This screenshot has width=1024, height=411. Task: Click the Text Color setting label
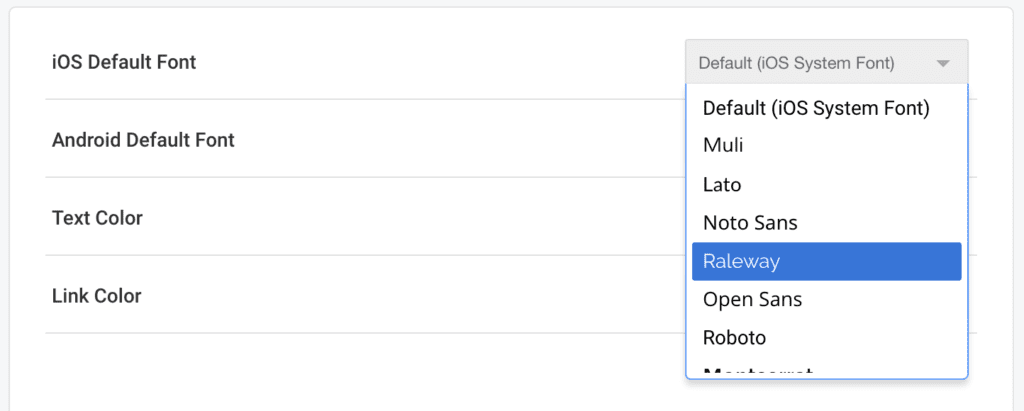97,218
